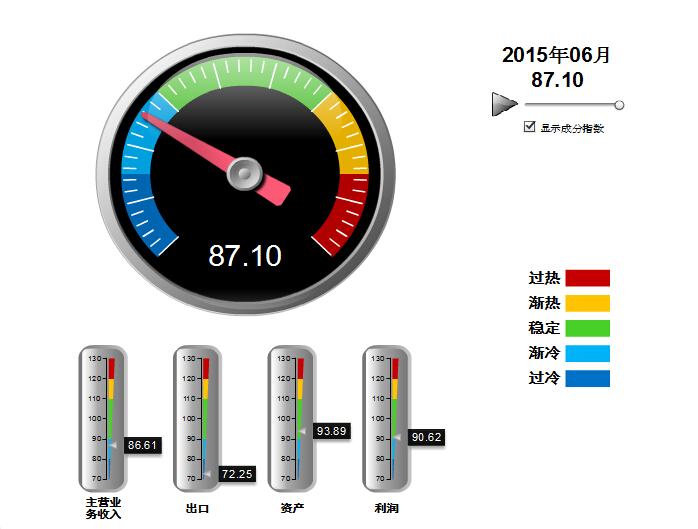
Task: Click the 利润 thermometer gauge
Action: point(384,418)
